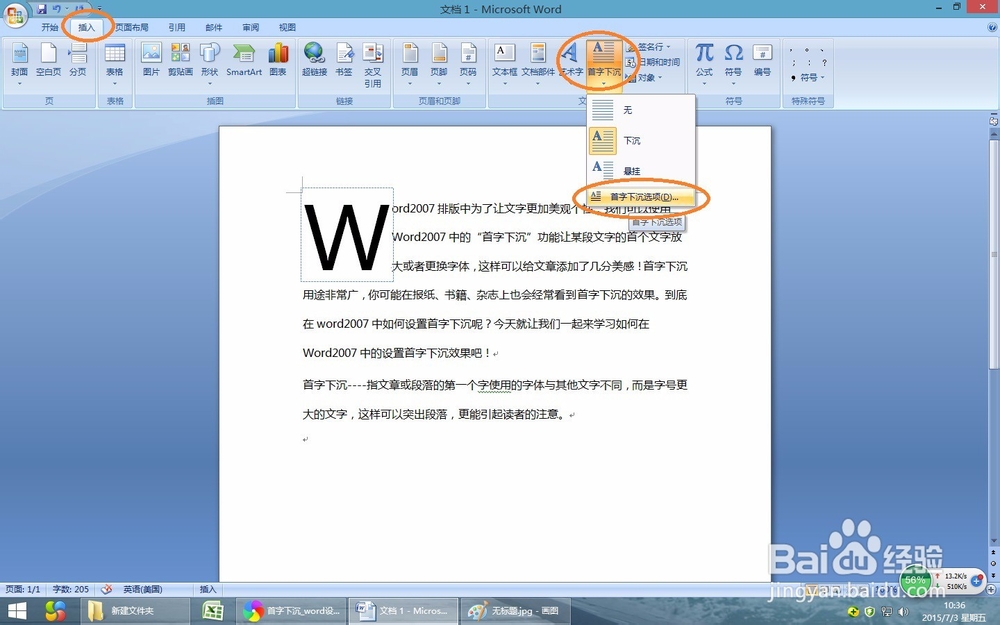Screen dimensions: 1000x625
Task: Choose 无 (None) in drop cap menu
Action: [640, 110]
